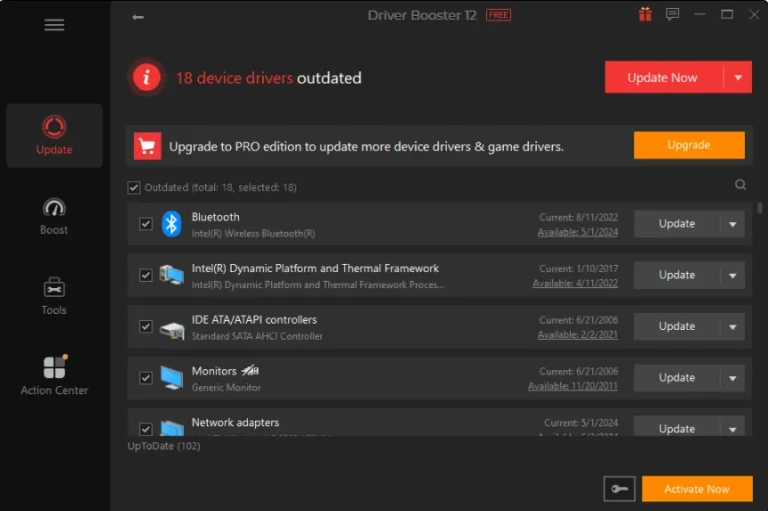The image size is (768, 511).
Task: Open the hamburger menu
Action: (54, 24)
